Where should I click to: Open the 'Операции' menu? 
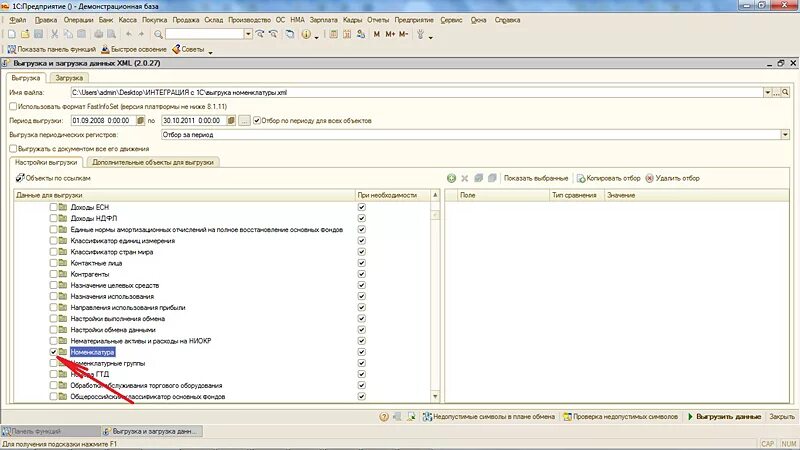click(x=78, y=20)
